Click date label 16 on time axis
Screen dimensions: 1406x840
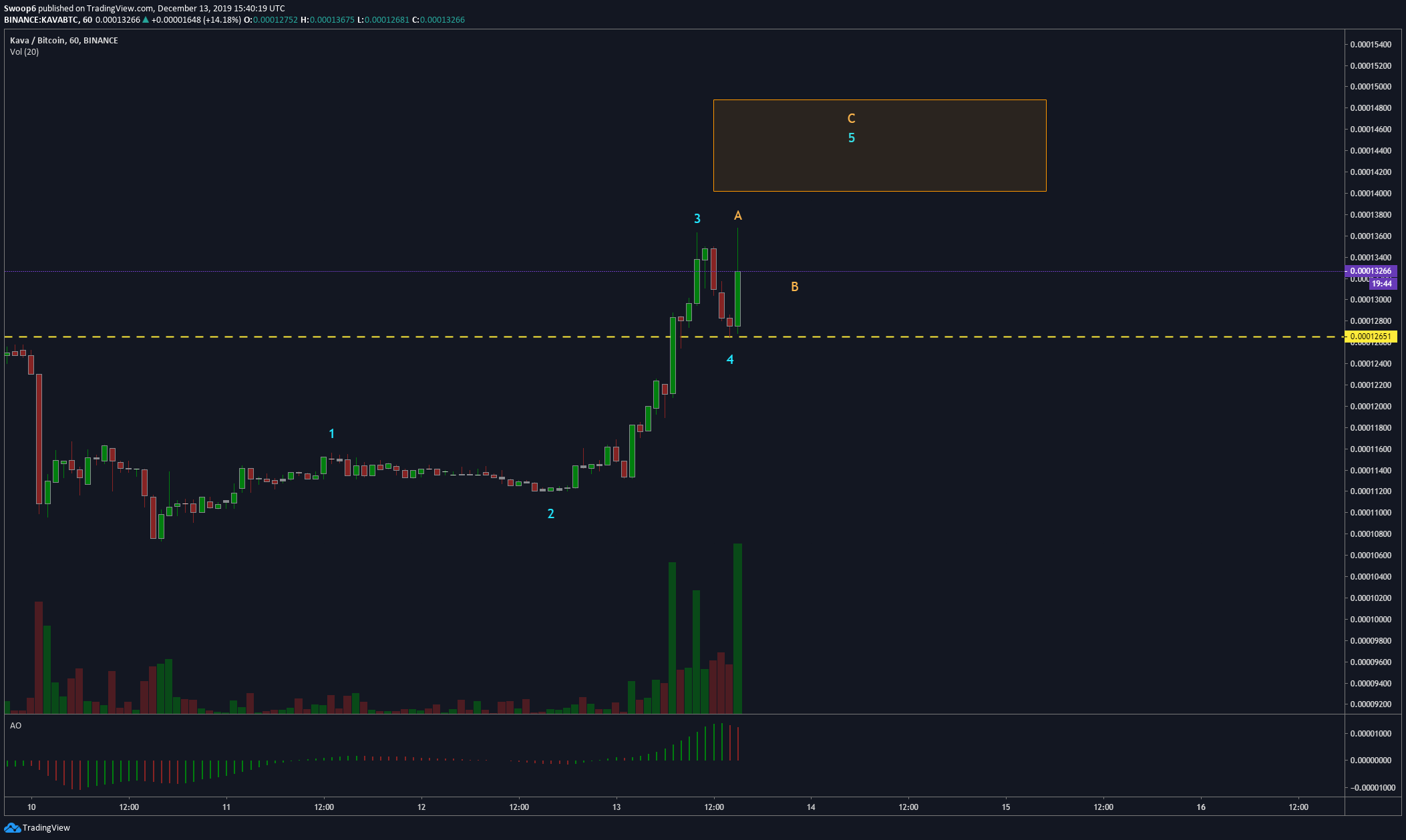pos(1201,807)
